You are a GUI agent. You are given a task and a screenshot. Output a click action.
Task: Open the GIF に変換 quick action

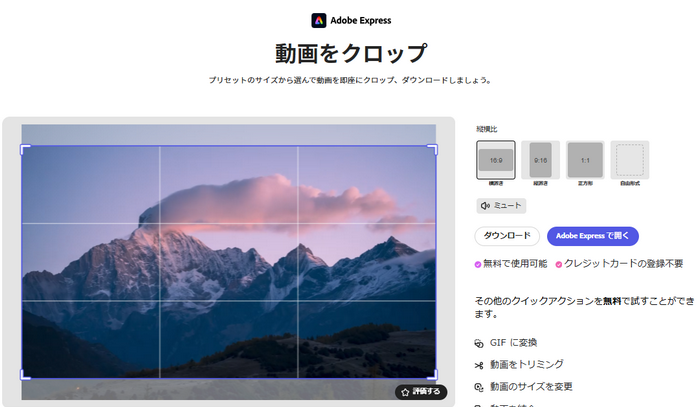(x=513, y=343)
